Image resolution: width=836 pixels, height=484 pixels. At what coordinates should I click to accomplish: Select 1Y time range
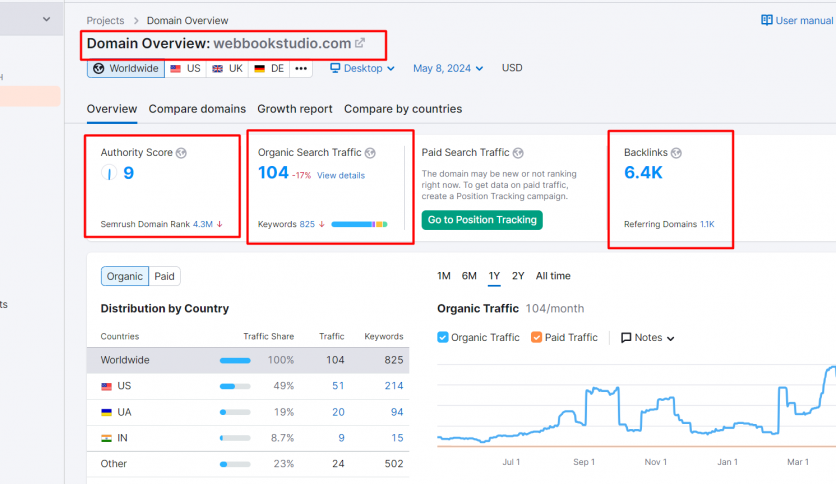(x=494, y=276)
